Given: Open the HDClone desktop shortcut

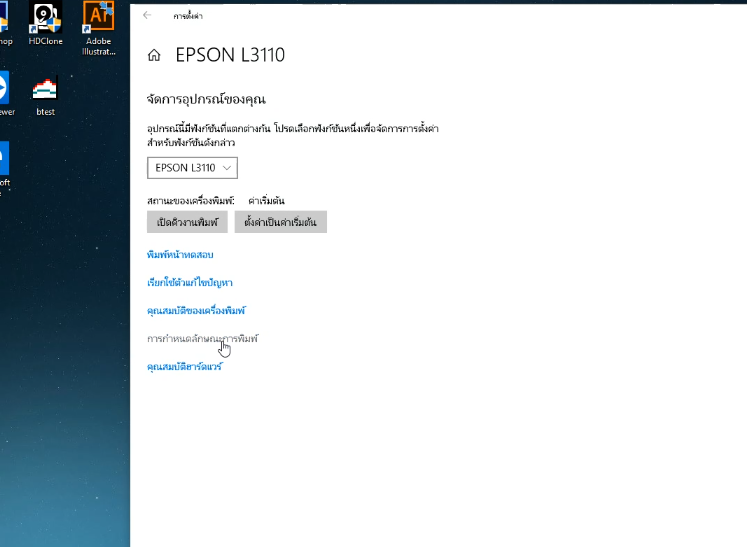Looking at the screenshot, I should click(45, 23).
